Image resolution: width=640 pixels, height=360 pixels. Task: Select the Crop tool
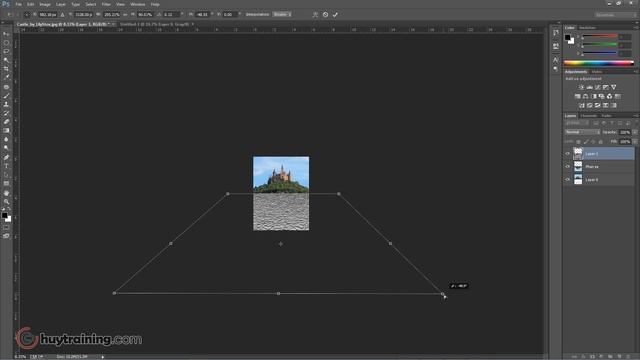click(x=6, y=69)
